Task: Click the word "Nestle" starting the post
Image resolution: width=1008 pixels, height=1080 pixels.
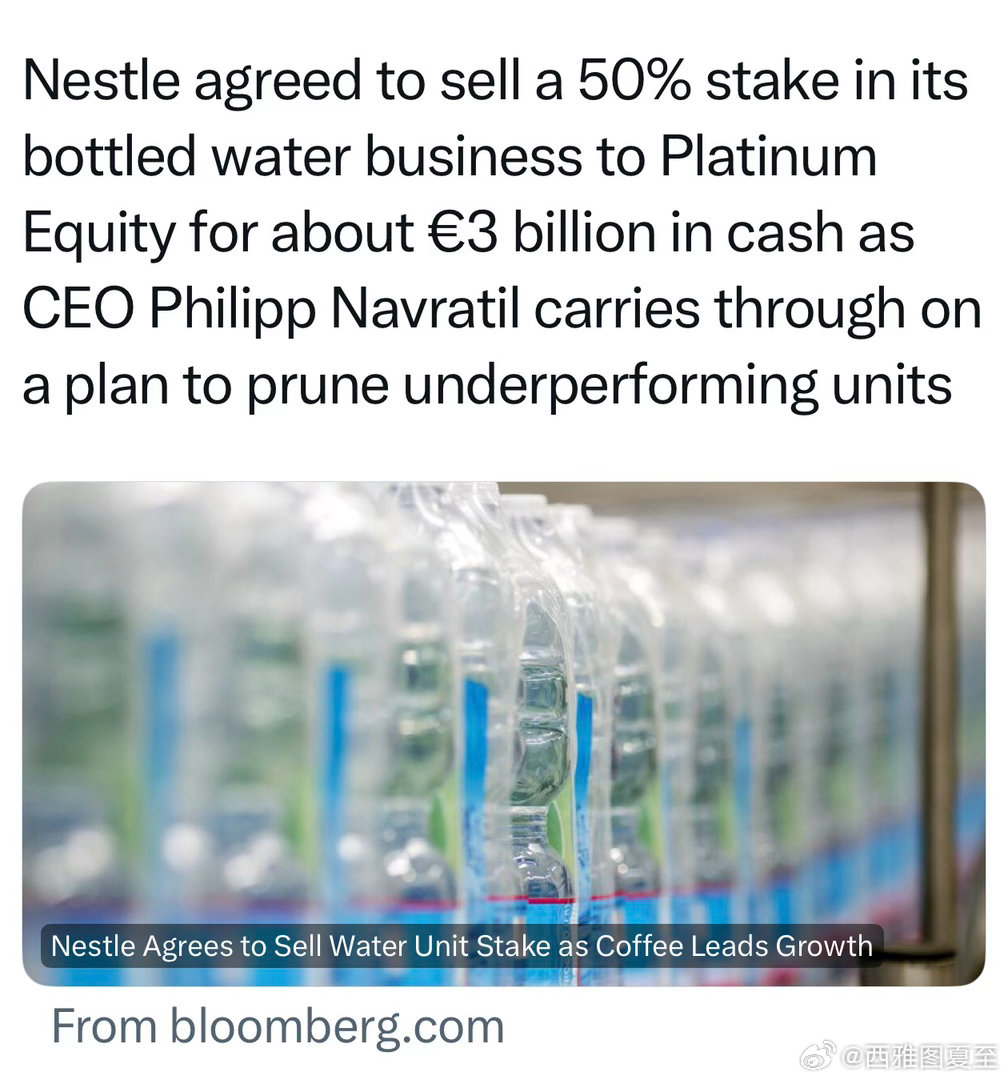Action: tap(101, 81)
